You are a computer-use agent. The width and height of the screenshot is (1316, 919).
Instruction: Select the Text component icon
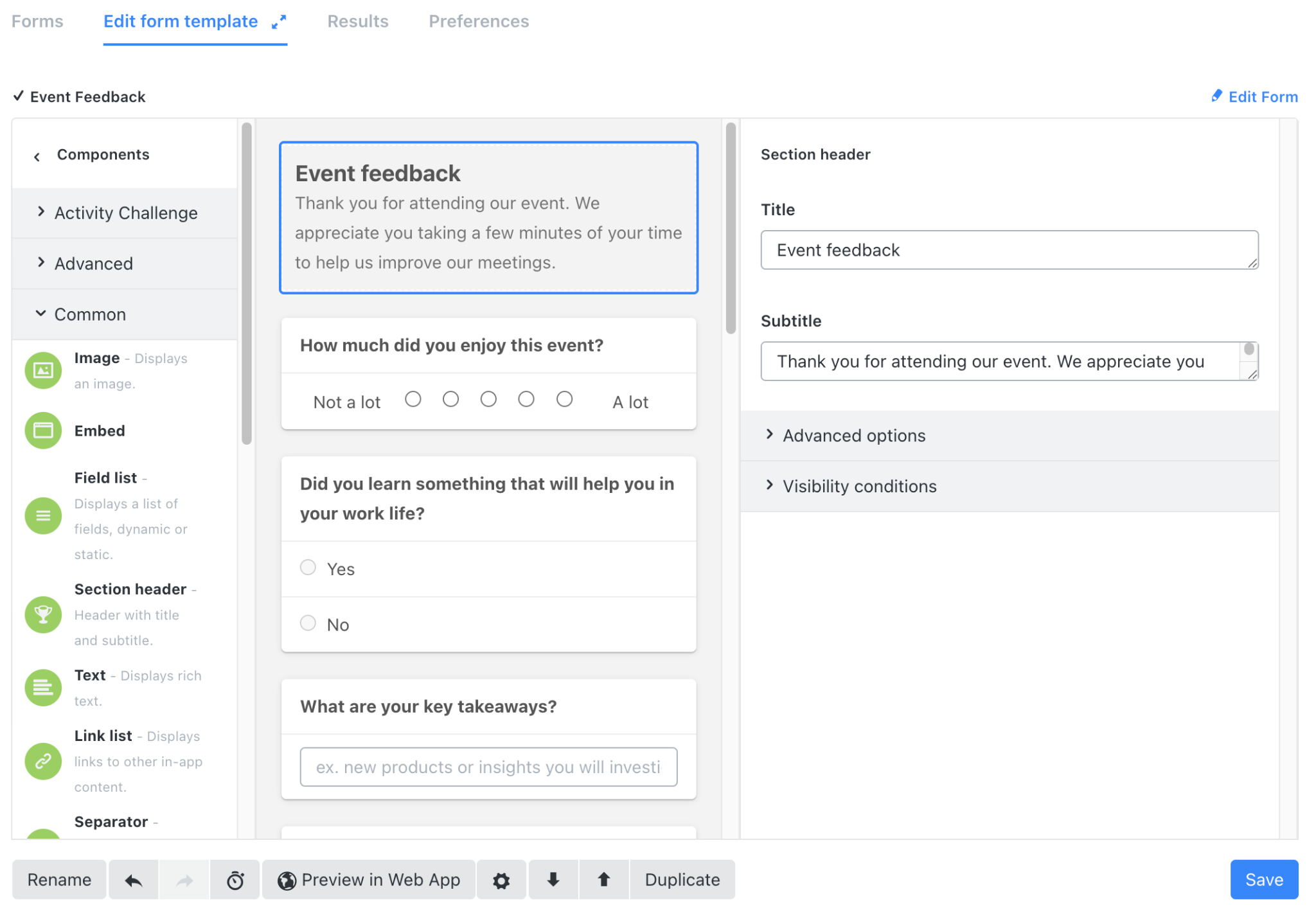pos(43,688)
